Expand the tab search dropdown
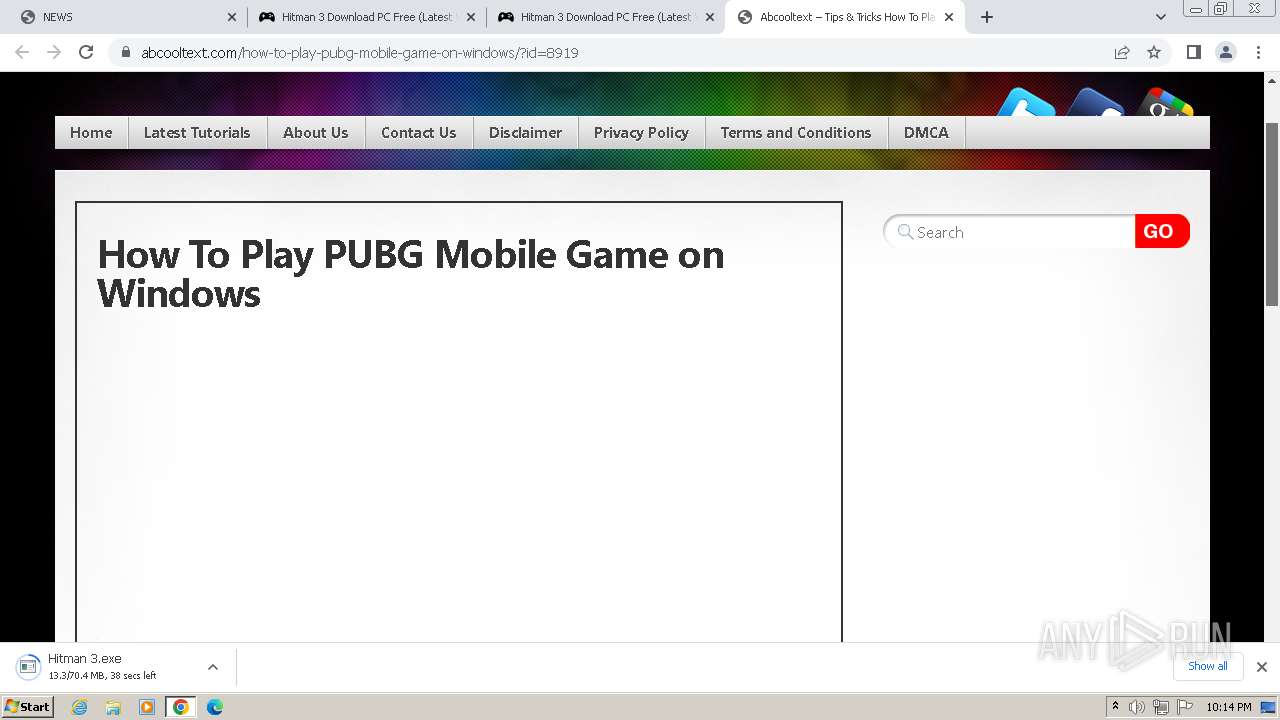1280x720 pixels. pos(1160,17)
